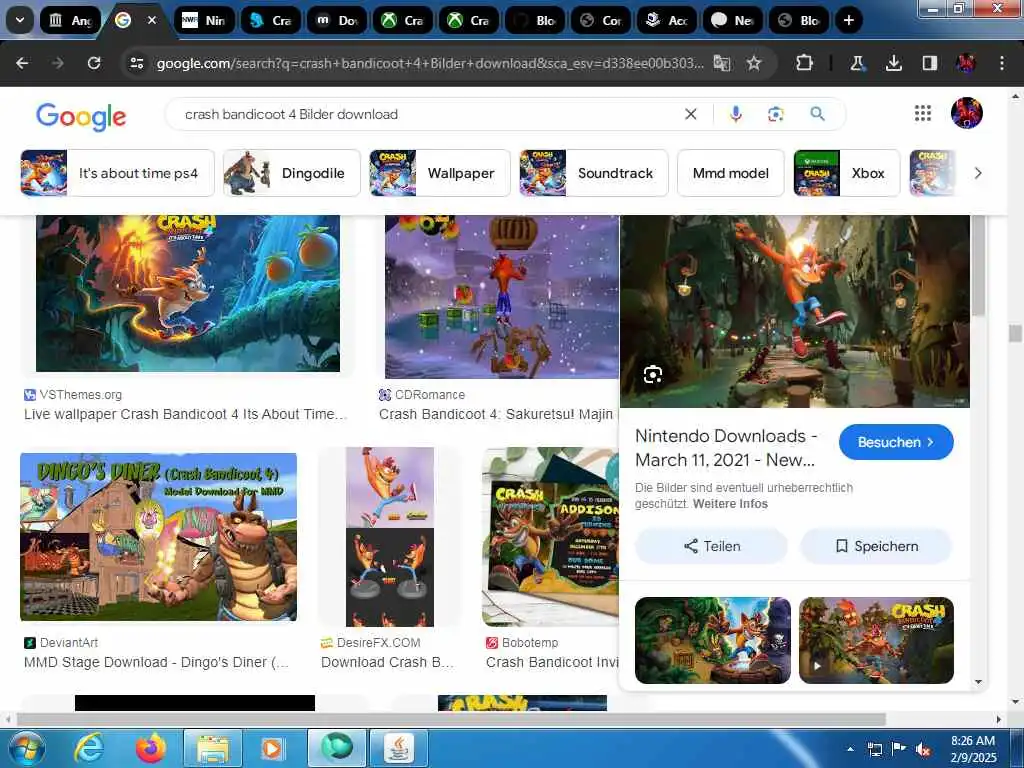Translate this page icon
This screenshot has width=1024, height=768.
722,63
